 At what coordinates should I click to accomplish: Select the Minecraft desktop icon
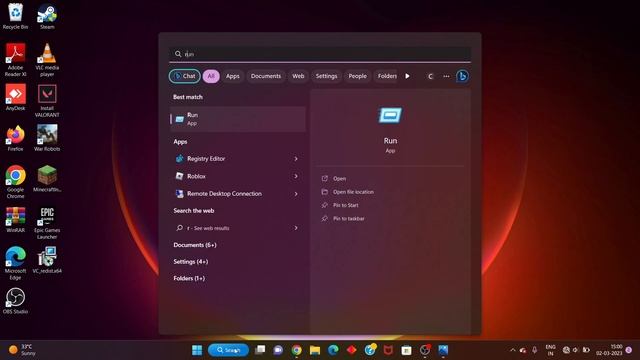coord(47,179)
